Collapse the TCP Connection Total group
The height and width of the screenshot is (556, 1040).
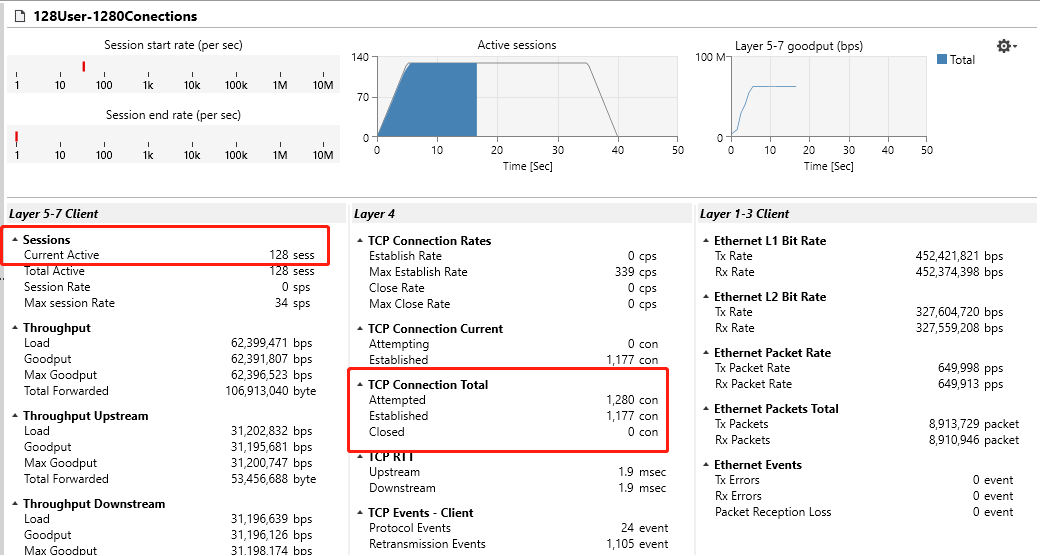360,385
